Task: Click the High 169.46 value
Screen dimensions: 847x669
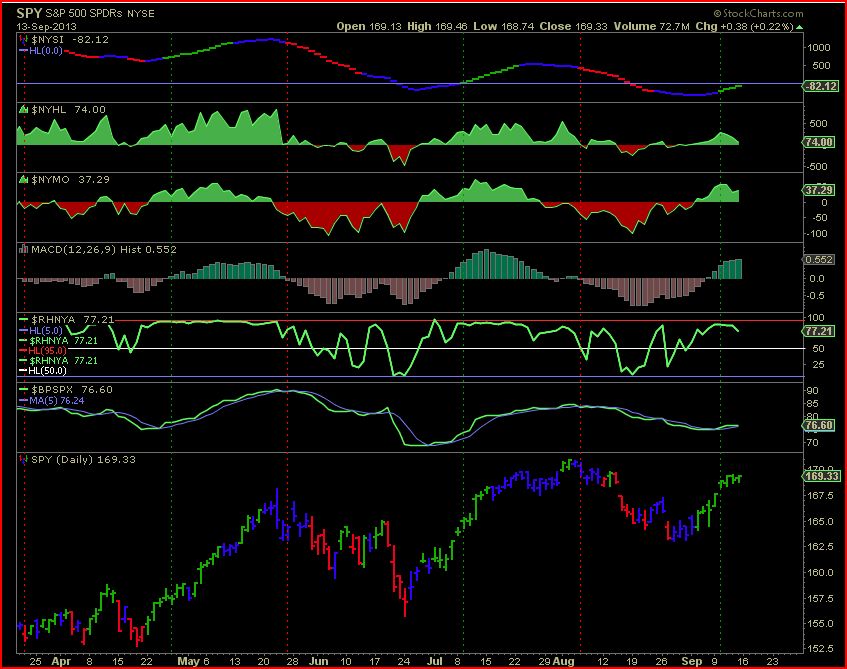Action: click(x=437, y=26)
